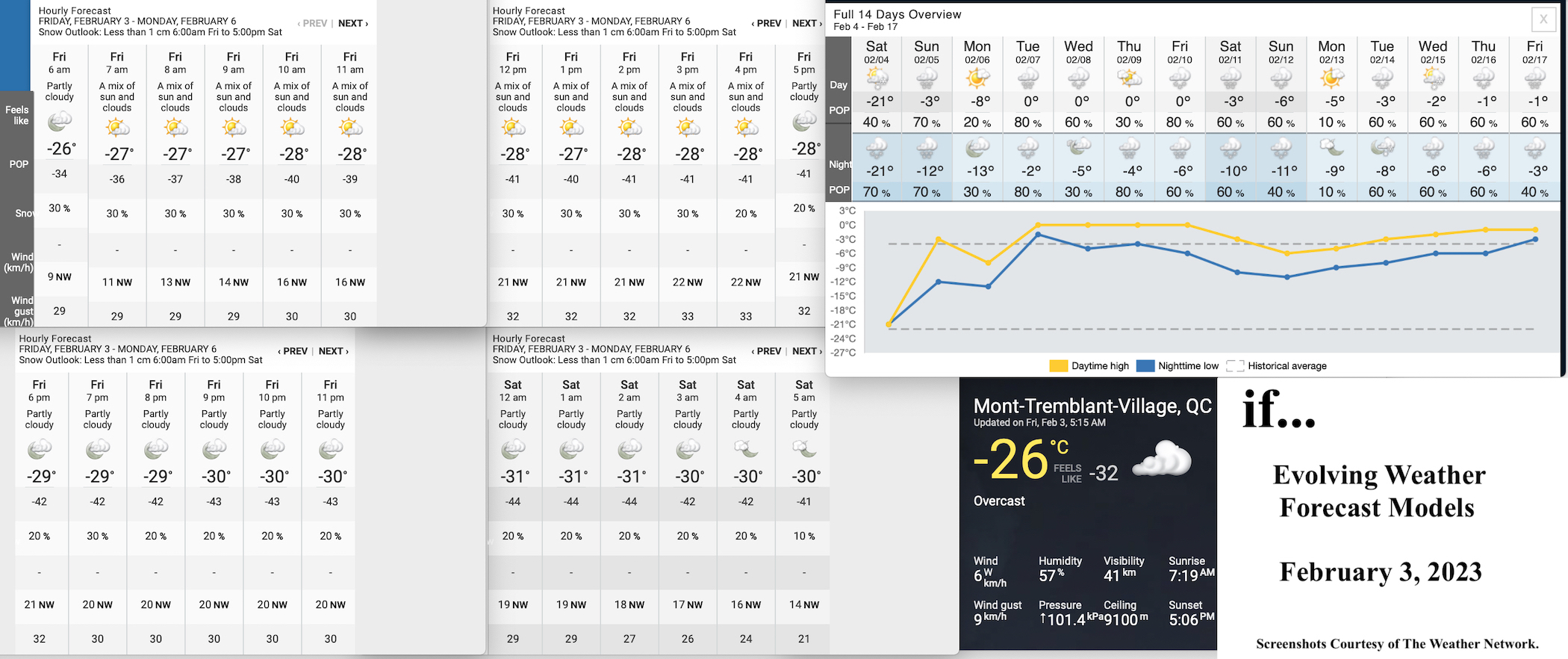Click the Sat 2 am partly cloudy night icon
Image resolution: width=1568 pixels, height=659 pixels.
tap(629, 450)
